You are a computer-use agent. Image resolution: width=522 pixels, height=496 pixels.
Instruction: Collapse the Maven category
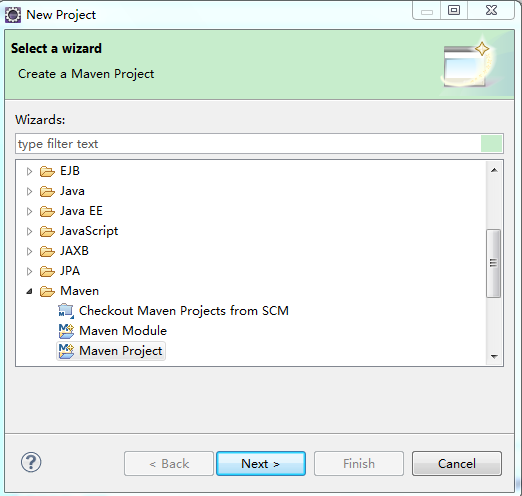click(29, 292)
